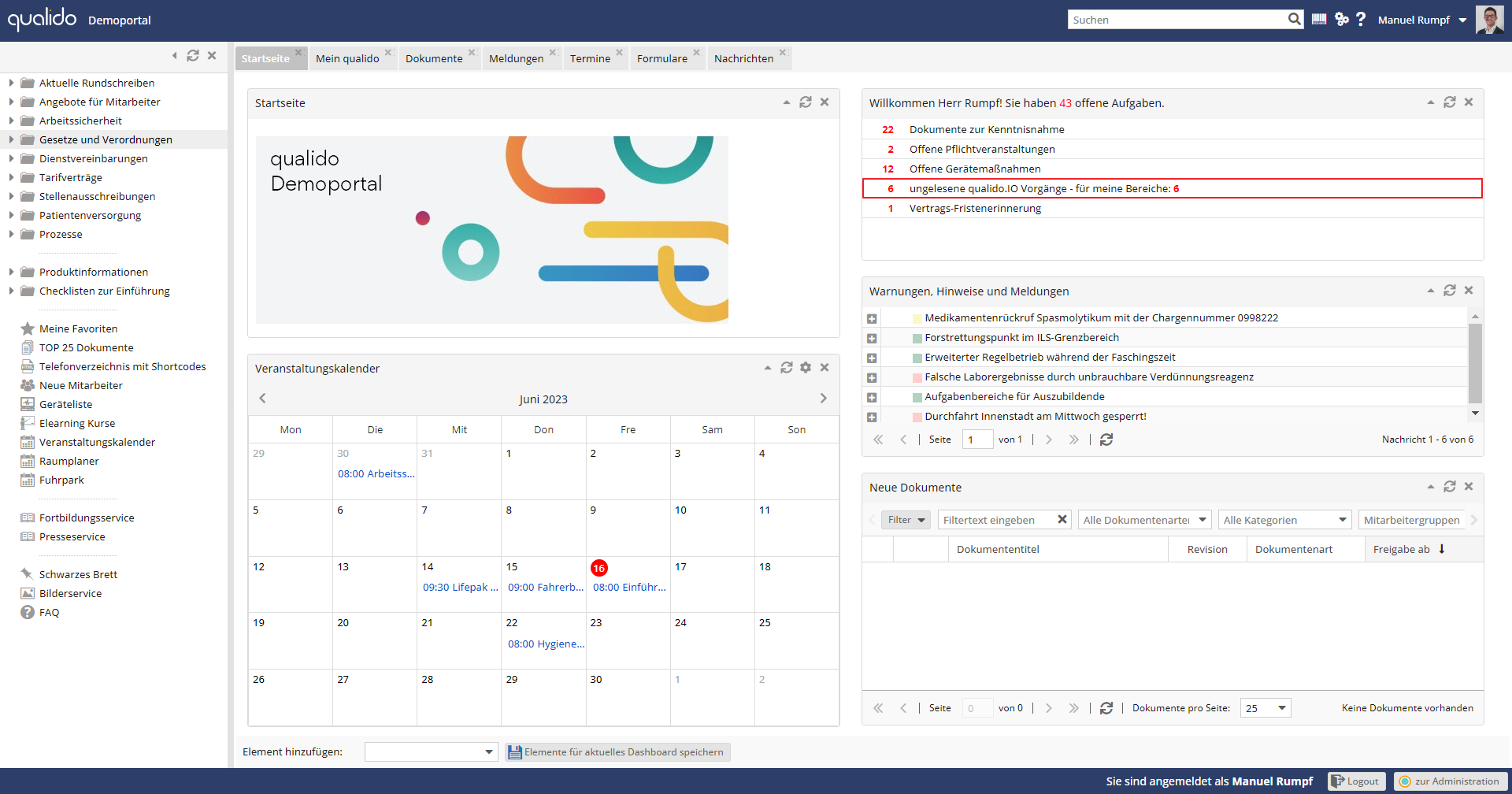The image size is (1512, 794).
Task: Click the Logout button
Action: [1356, 781]
